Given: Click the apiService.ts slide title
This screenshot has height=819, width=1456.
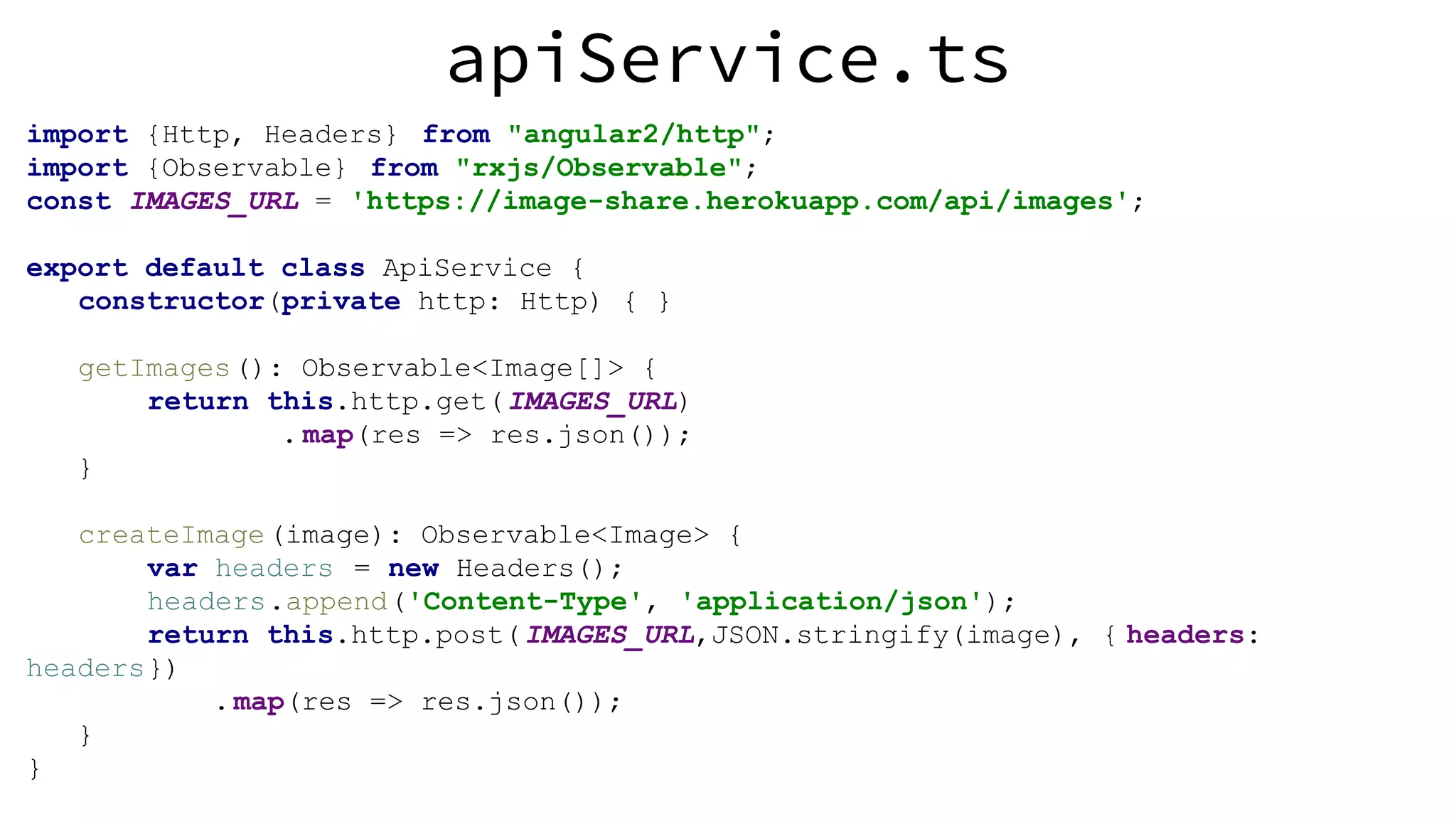Looking at the screenshot, I should tap(727, 60).
